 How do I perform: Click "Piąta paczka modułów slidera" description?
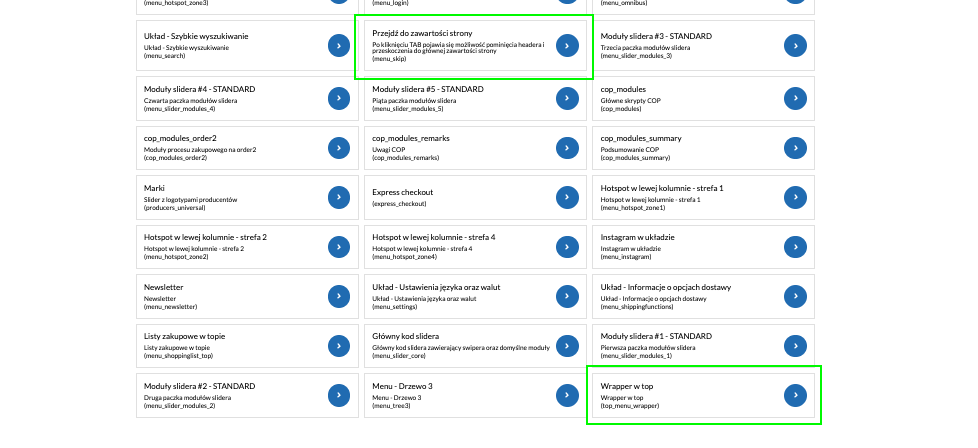click(415, 101)
